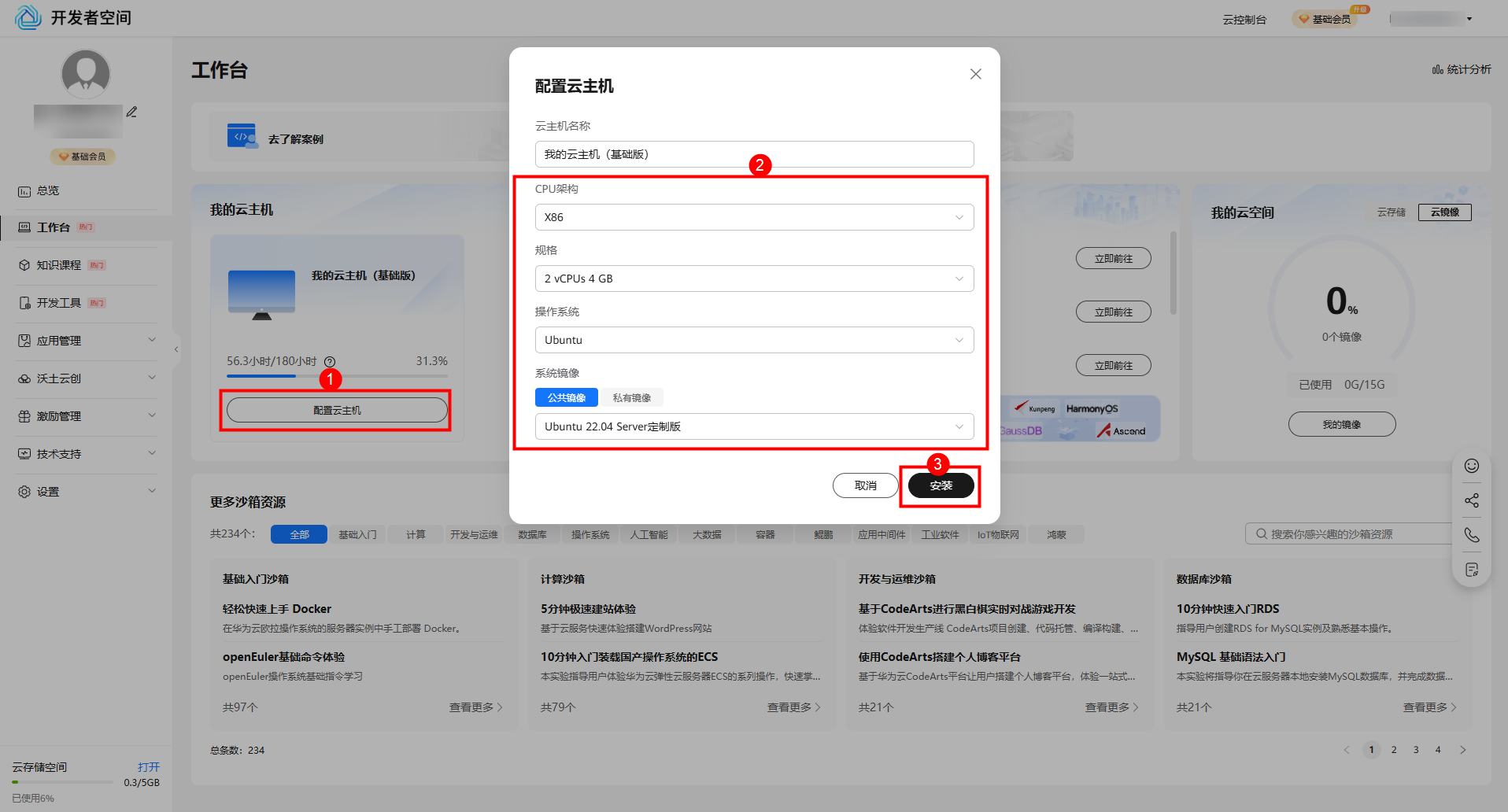Viewport: 1508px width, 812px height.
Task: Open the Ubuntu 22.04 Server image dropdown
Action: pyautogui.click(x=754, y=426)
